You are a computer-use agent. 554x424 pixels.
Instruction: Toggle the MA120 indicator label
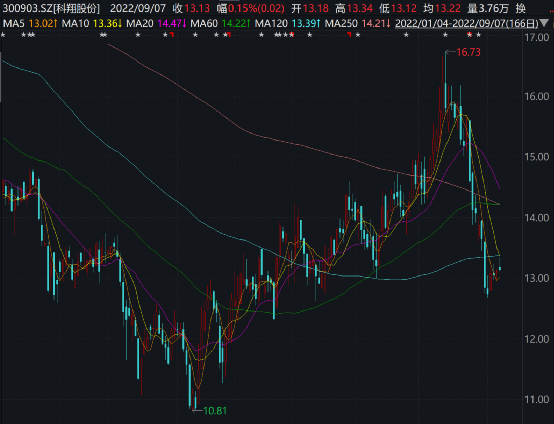coord(271,24)
